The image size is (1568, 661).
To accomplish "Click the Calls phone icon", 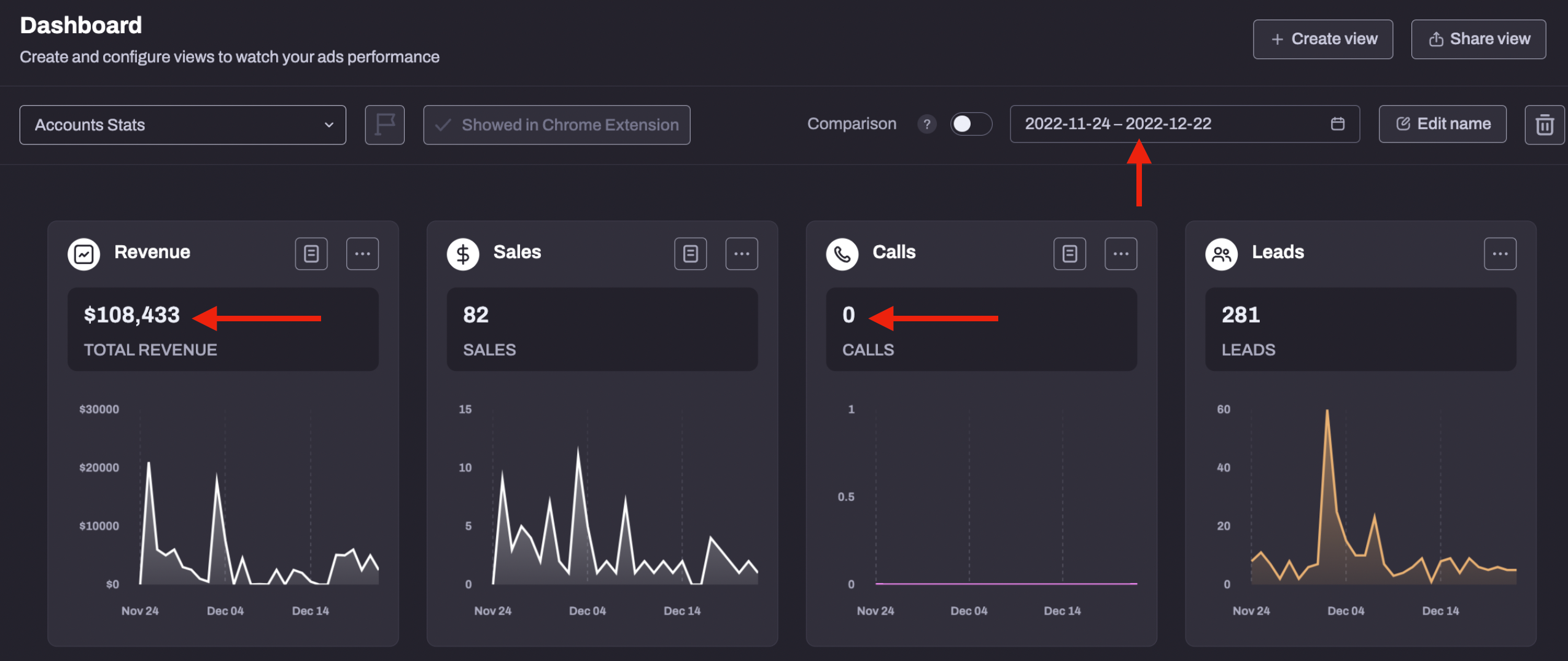I will coord(842,253).
